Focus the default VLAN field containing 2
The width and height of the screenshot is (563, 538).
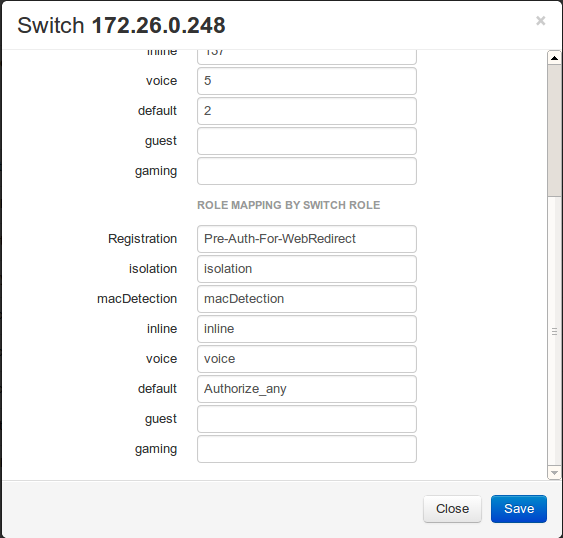click(x=307, y=111)
